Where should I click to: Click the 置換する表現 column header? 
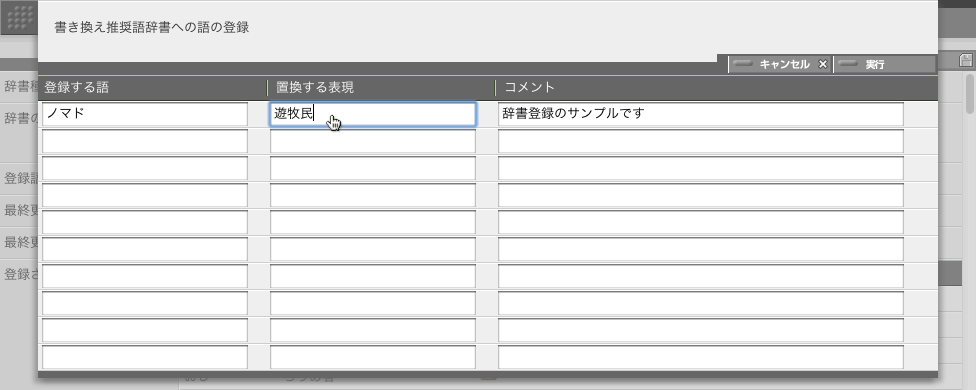[315, 88]
